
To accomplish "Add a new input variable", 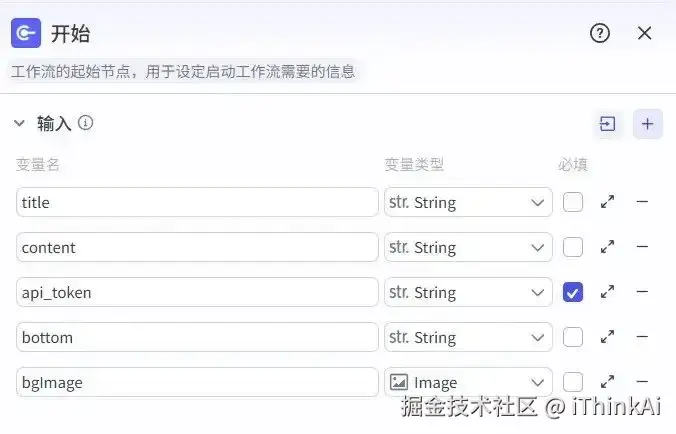I will pyautogui.click(x=648, y=124).
